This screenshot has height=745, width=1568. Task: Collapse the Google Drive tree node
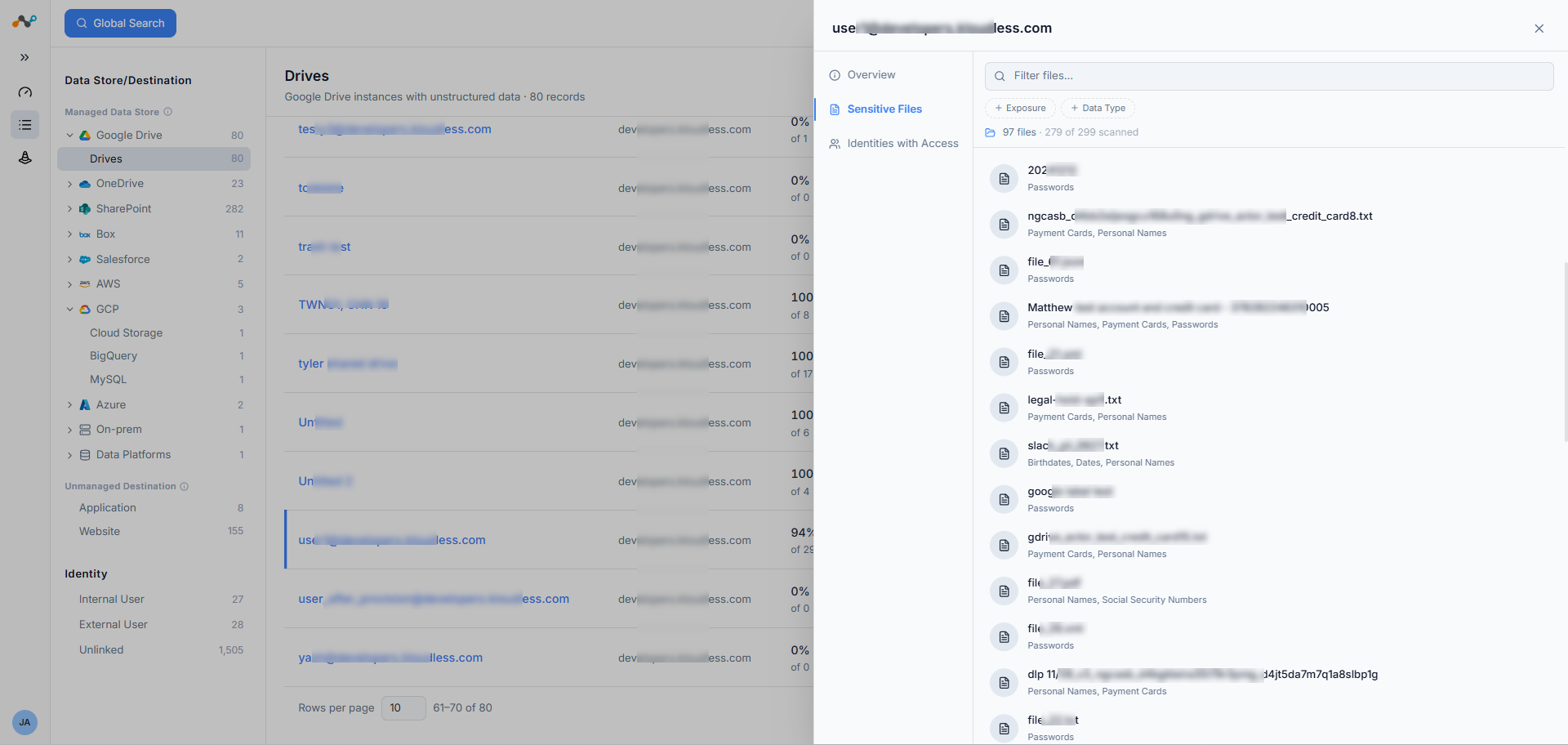pos(69,136)
